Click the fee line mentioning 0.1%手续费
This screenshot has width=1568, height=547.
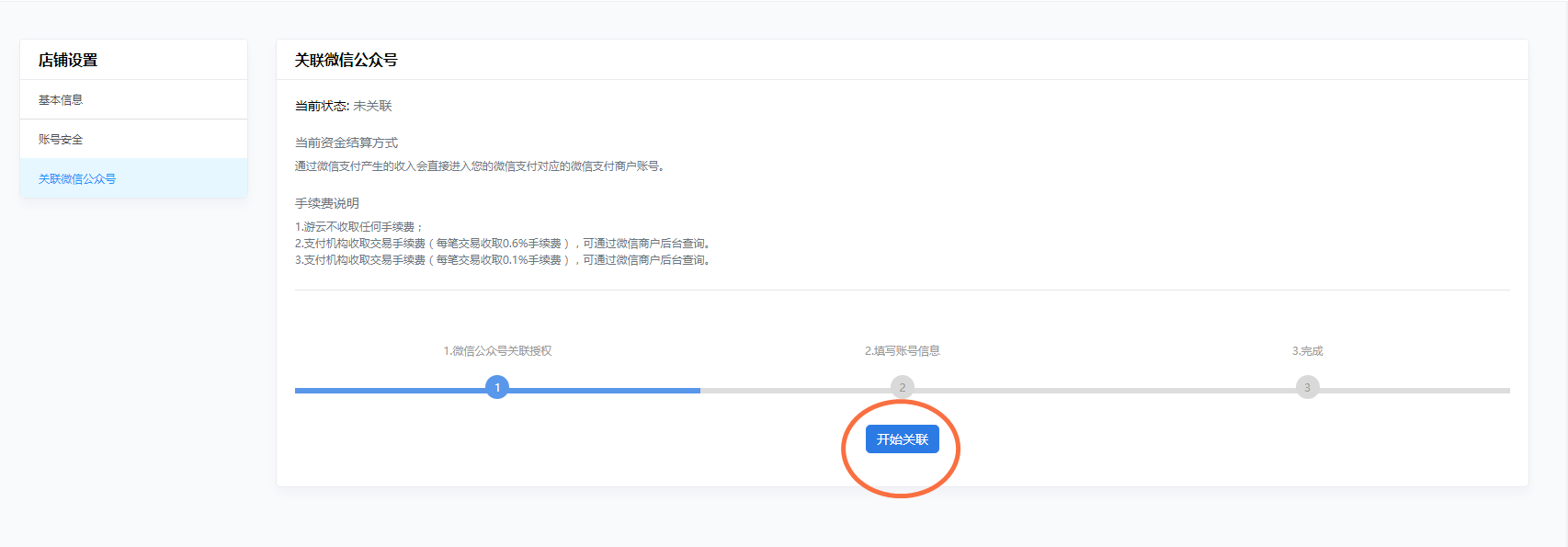tap(505, 260)
